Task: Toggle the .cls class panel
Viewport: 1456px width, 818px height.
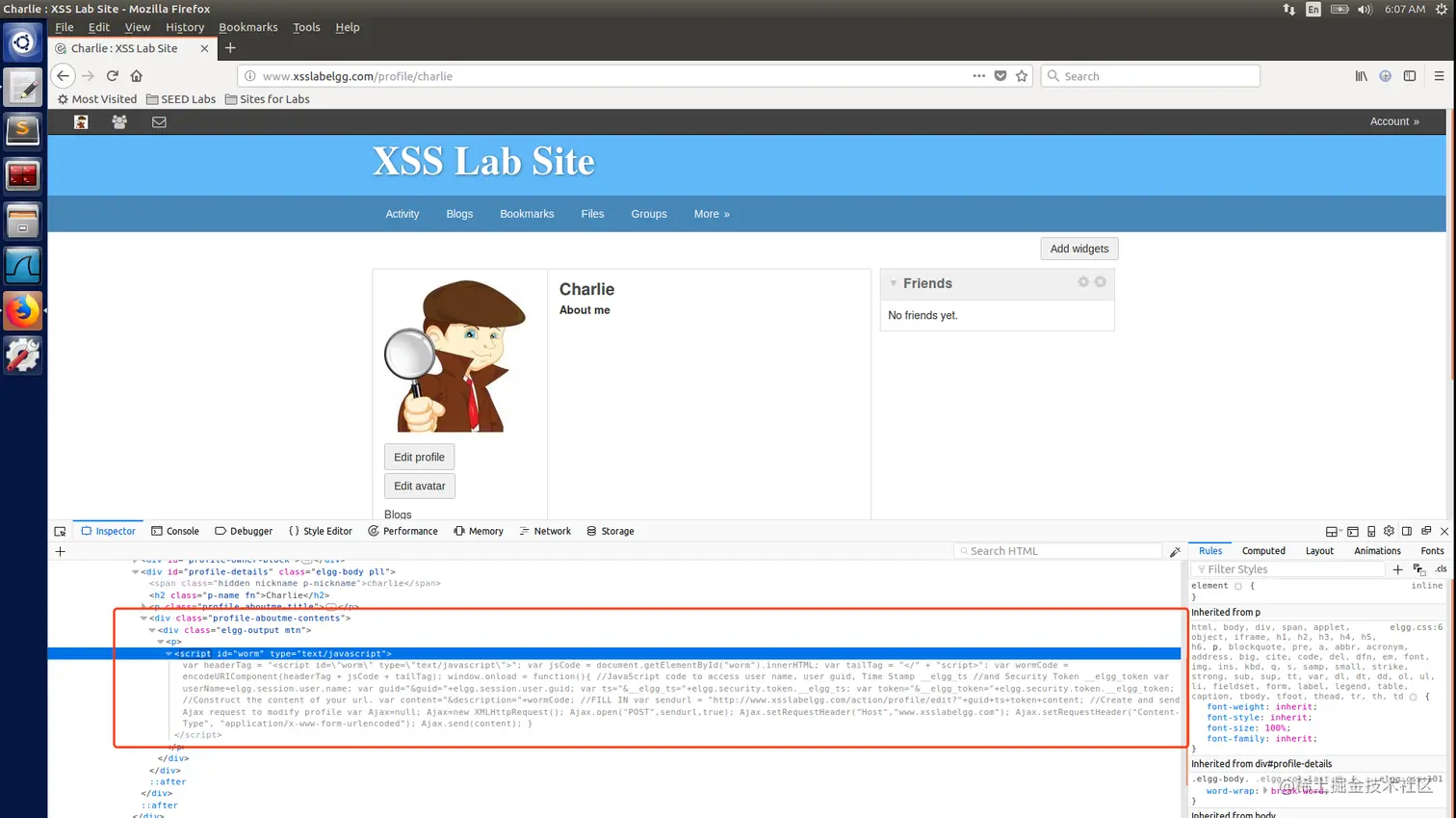Action: coord(1441,569)
